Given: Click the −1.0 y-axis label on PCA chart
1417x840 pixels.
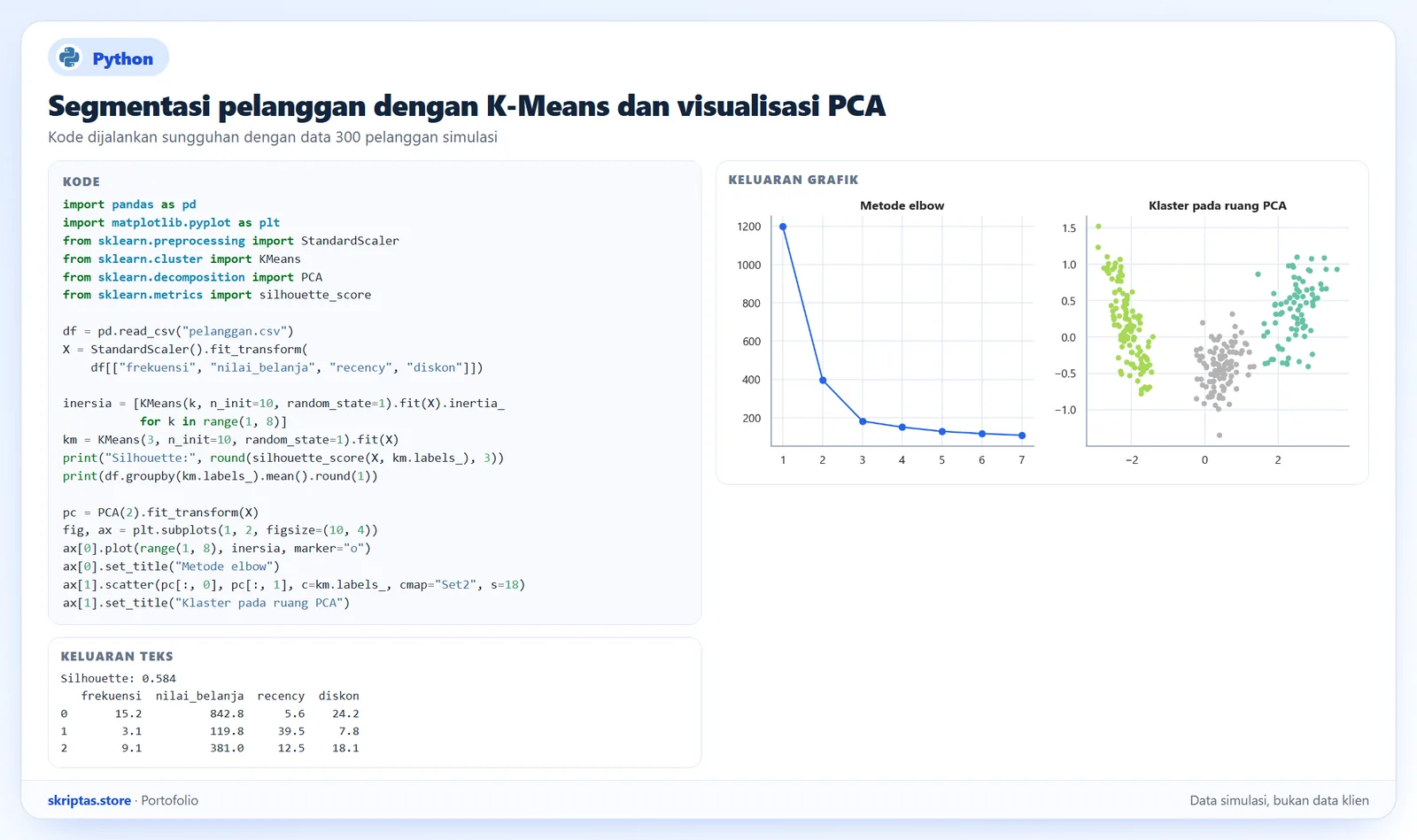Looking at the screenshot, I should pyautogui.click(x=1065, y=410).
